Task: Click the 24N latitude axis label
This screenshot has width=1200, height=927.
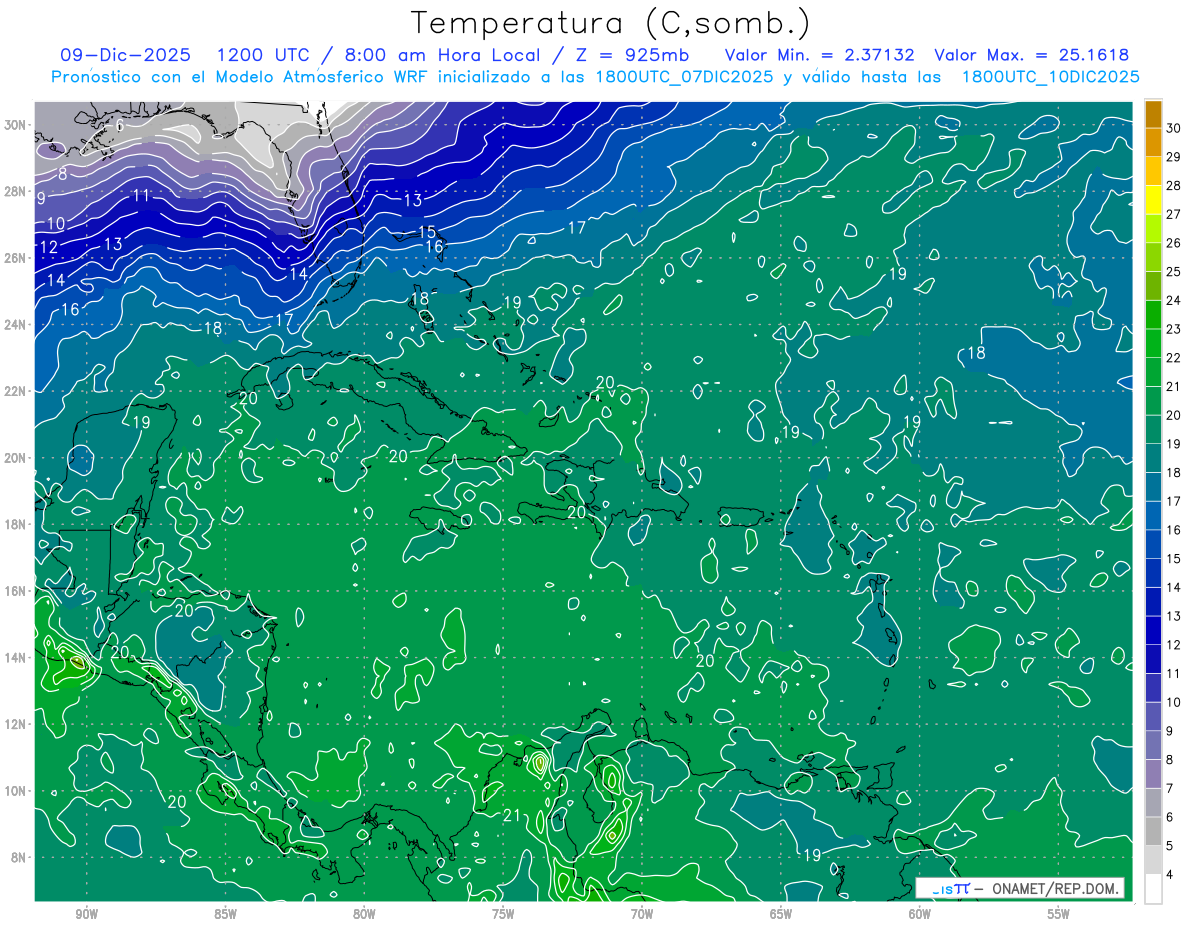Action: [16, 325]
